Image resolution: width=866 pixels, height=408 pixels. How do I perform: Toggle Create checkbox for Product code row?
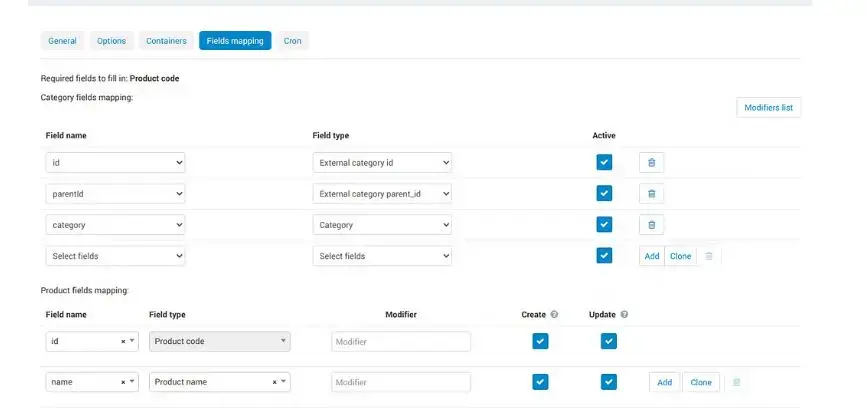point(540,341)
